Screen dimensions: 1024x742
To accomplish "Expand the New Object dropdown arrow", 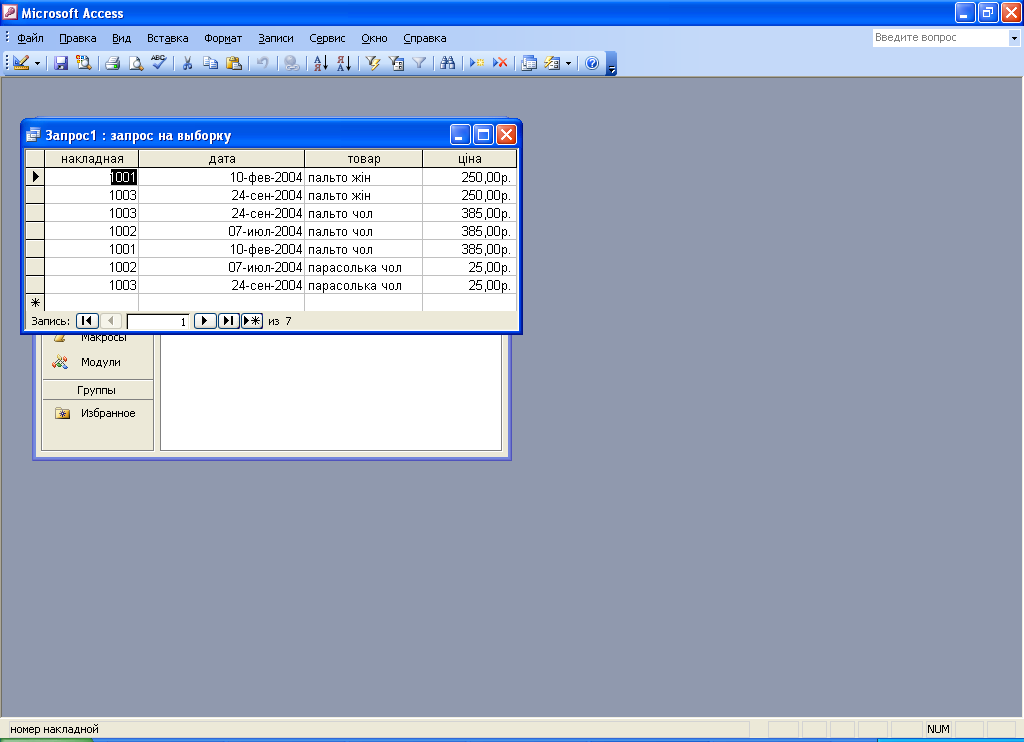I will pos(568,63).
